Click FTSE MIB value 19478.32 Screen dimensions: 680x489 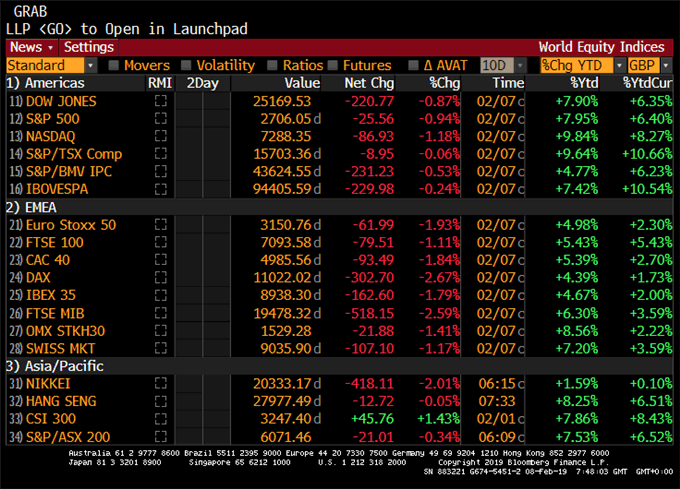(x=282, y=313)
